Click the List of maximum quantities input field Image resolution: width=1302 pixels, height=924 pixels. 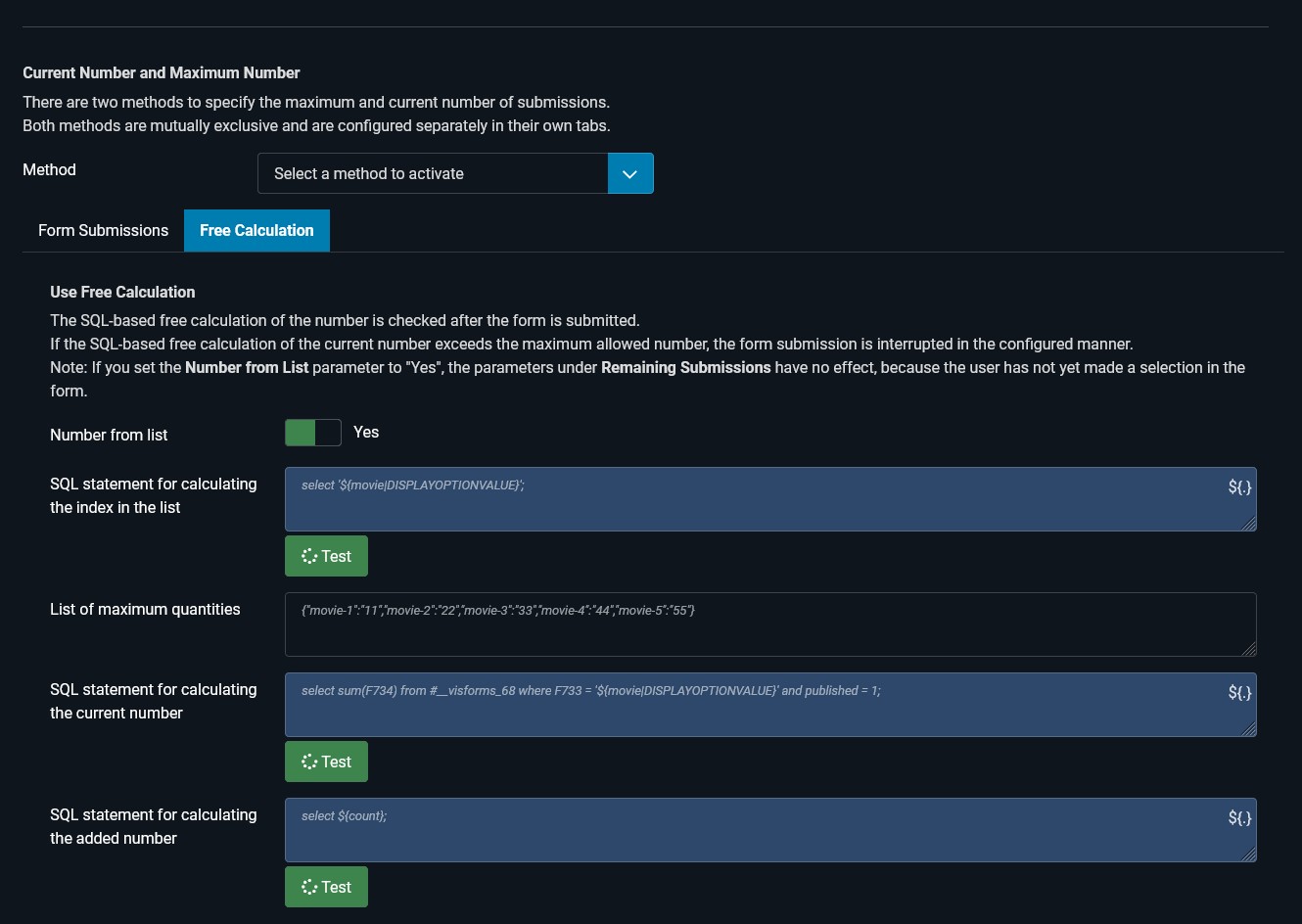click(685, 624)
